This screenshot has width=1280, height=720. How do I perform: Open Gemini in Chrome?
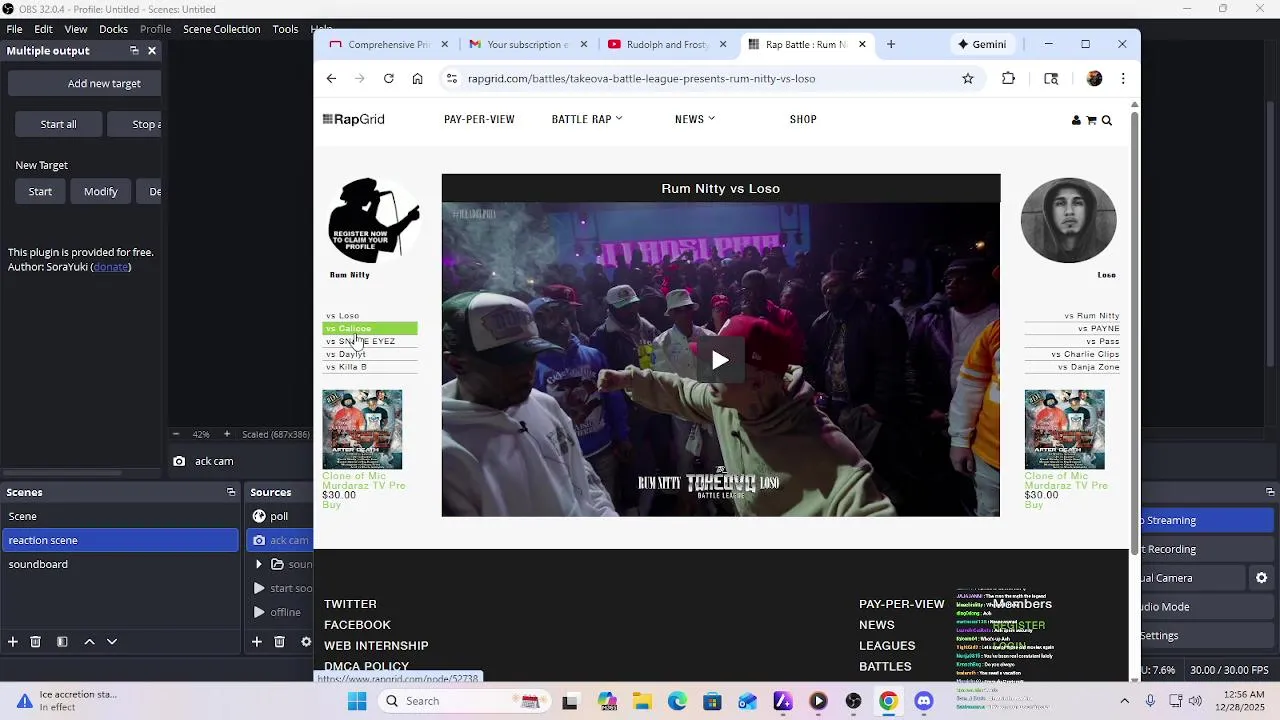click(x=982, y=44)
